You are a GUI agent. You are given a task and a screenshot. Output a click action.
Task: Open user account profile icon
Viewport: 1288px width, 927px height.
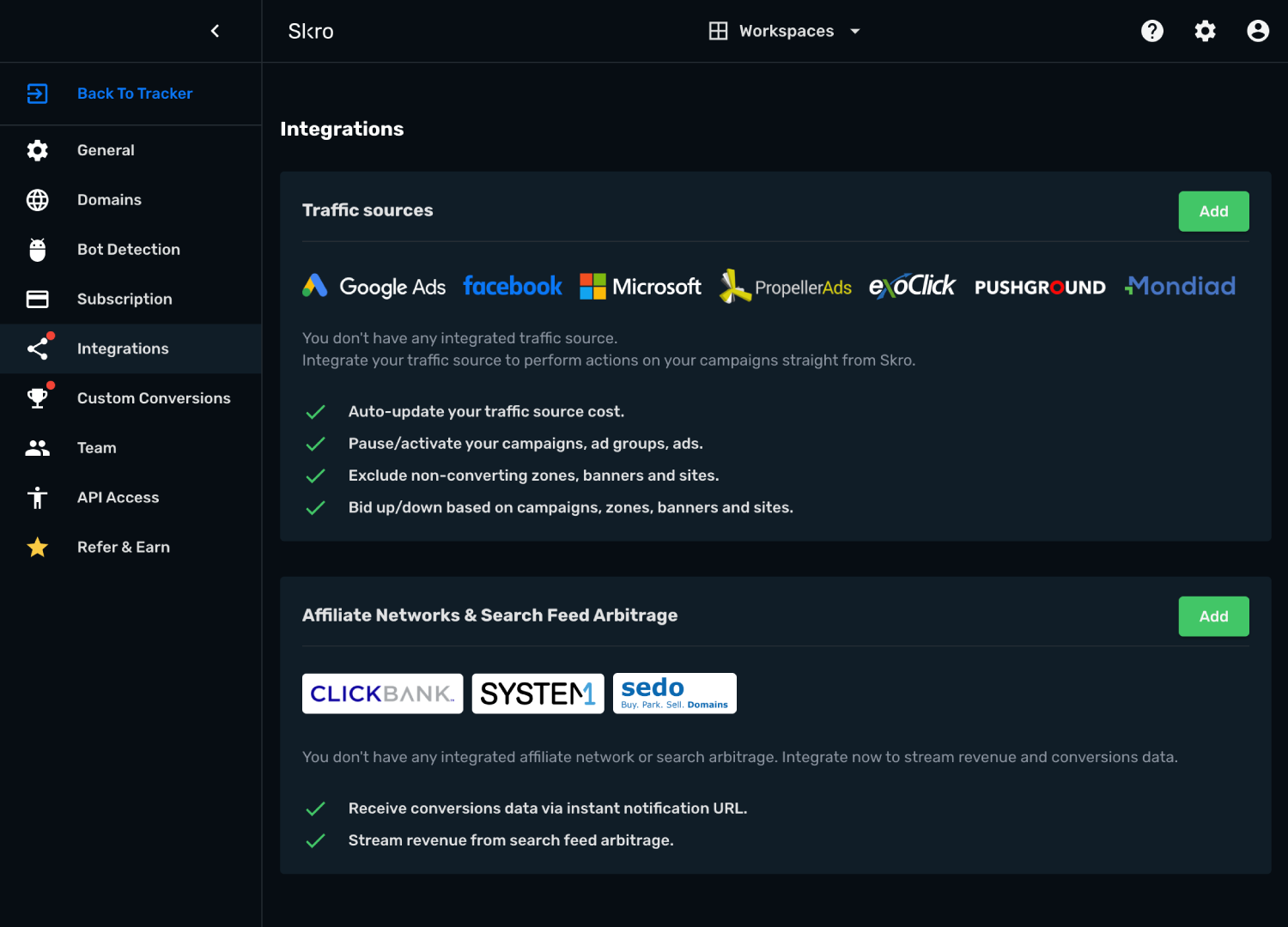pyautogui.click(x=1258, y=31)
